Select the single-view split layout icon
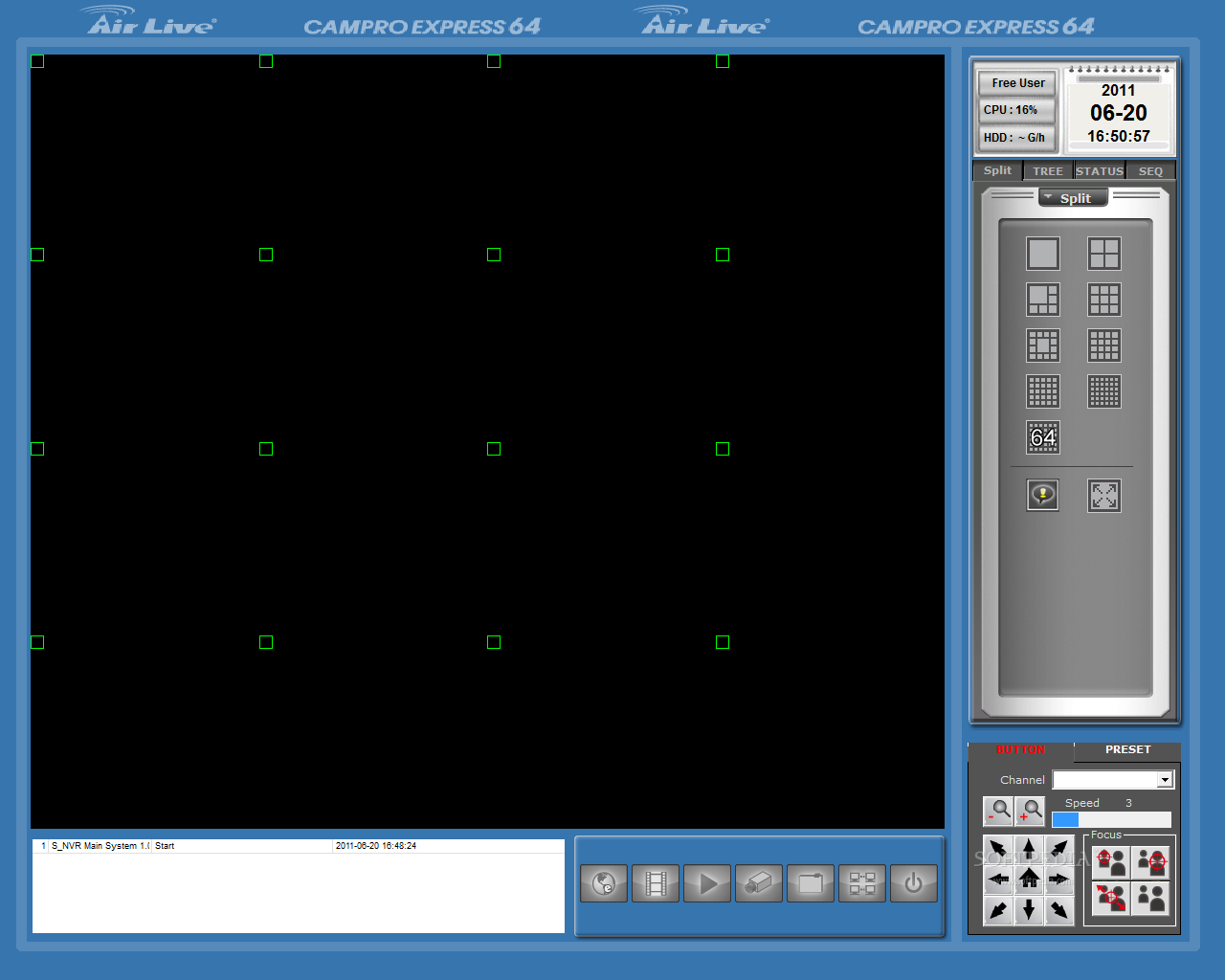The height and width of the screenshot is (980, 1225). point(1043,254)
